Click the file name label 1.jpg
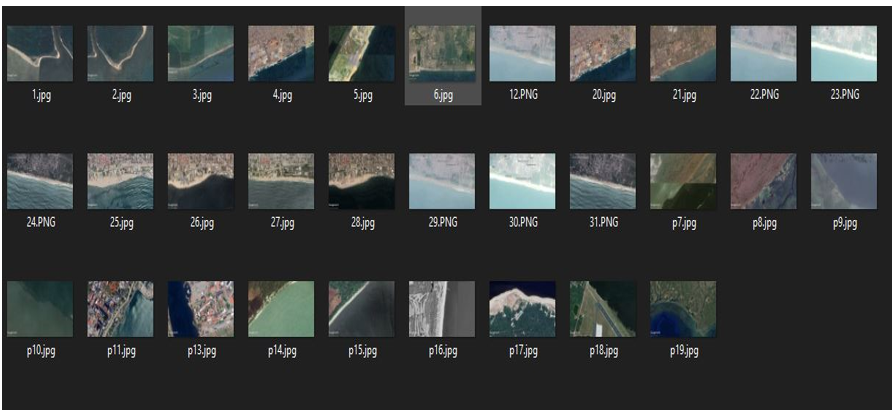This screenshot has width=892, height=412. (40, 96)
